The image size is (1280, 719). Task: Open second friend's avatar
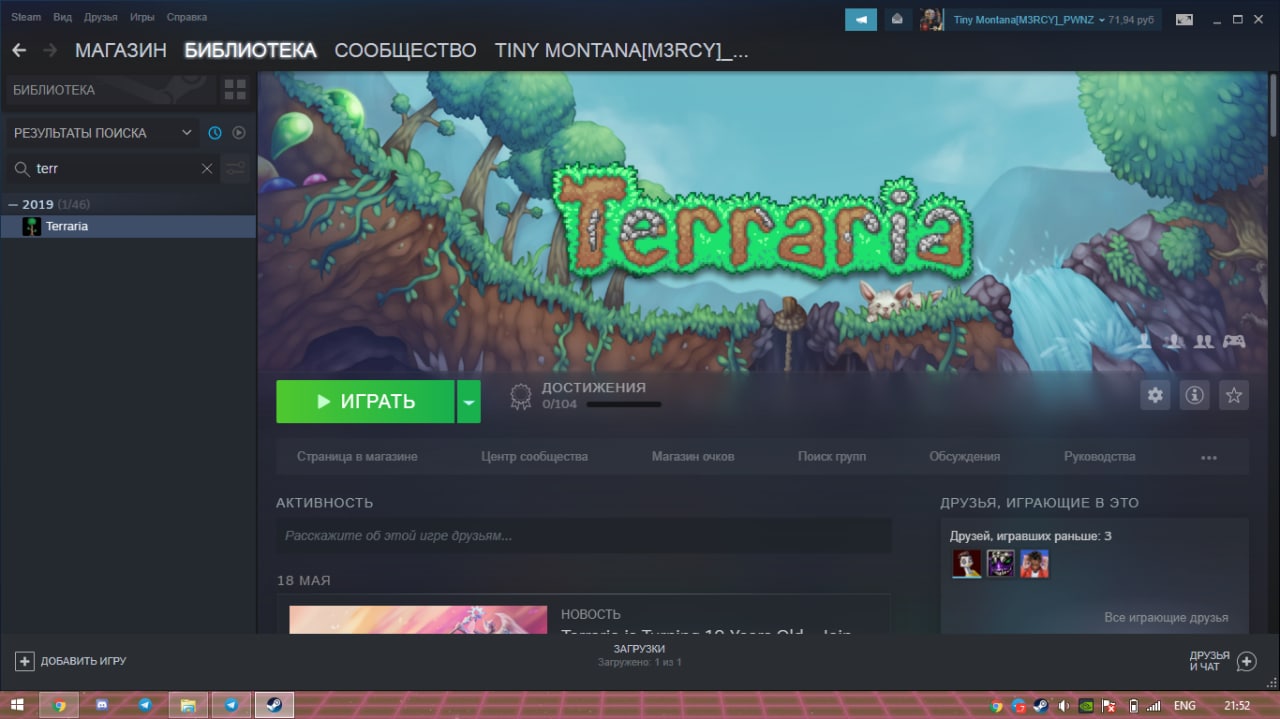pyautogui.click(x=1000, y=564)
